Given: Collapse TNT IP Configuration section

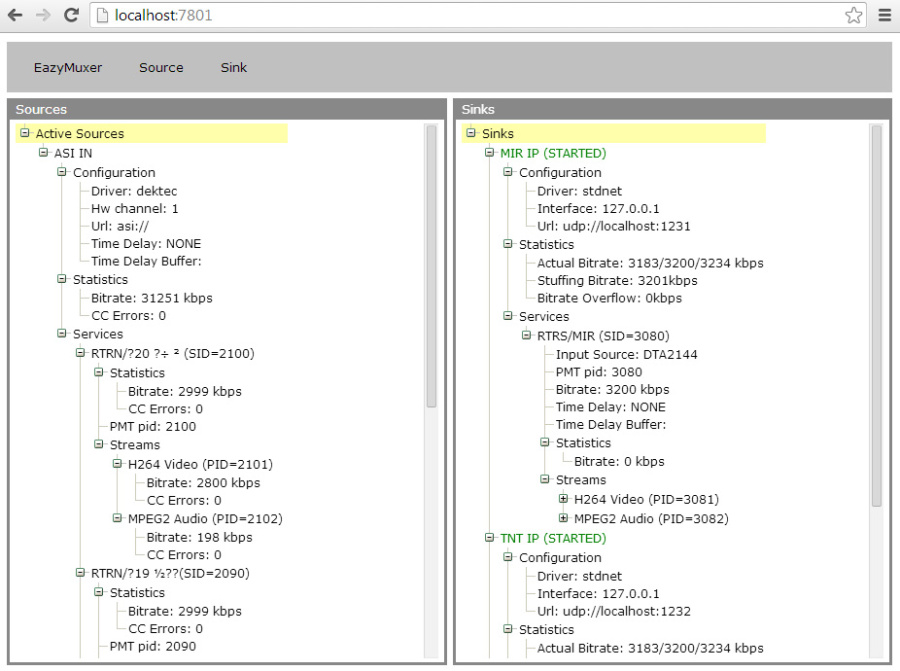Looking at the screenshot, I should tap(508, 557).
